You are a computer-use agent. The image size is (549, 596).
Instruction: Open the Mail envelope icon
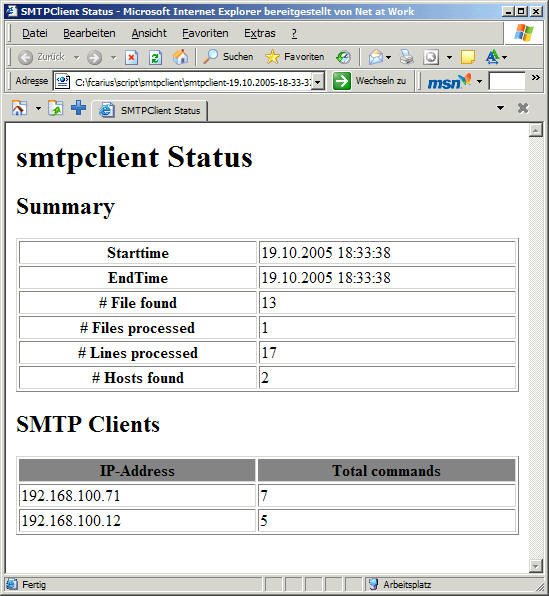coord(376,57)
